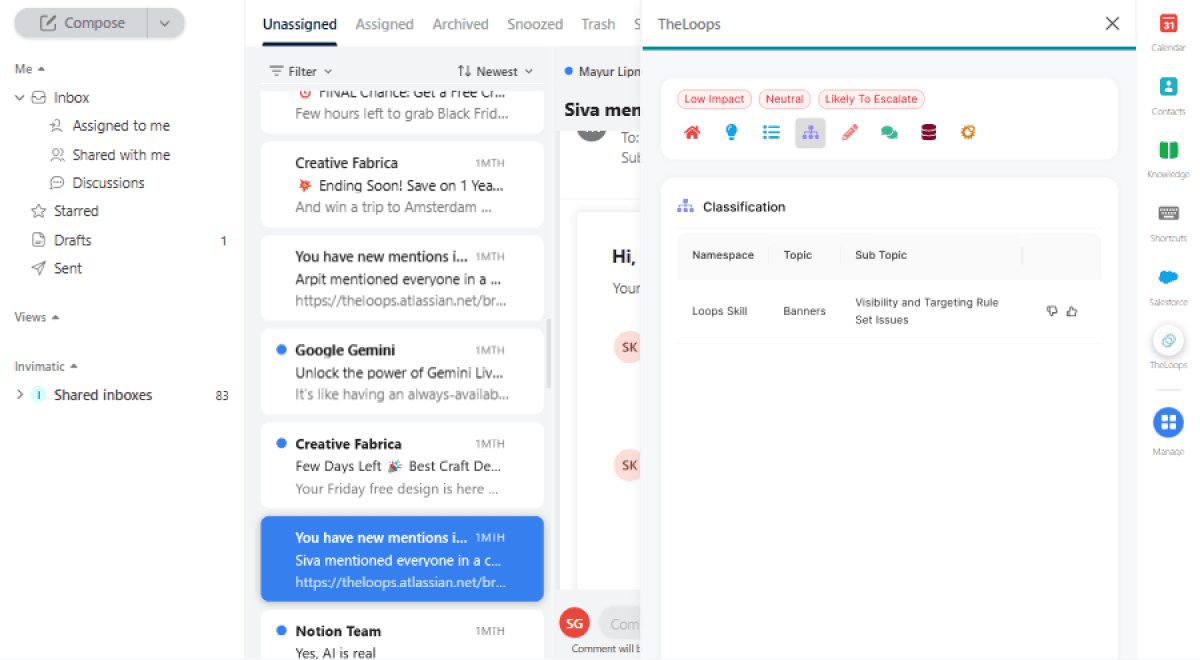Thumbs up the Loops Skill classification

pyautogui.click(x=1072, y=311)
